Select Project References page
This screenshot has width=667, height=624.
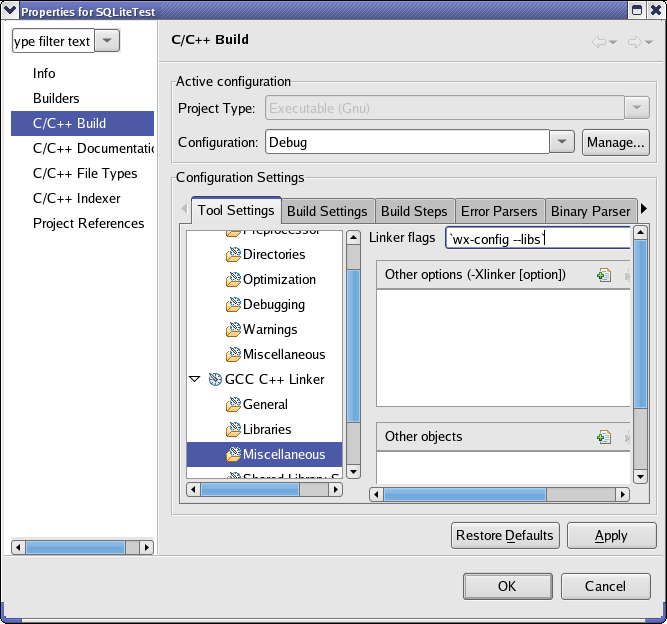pyautogui.click(x=88, y=223)
